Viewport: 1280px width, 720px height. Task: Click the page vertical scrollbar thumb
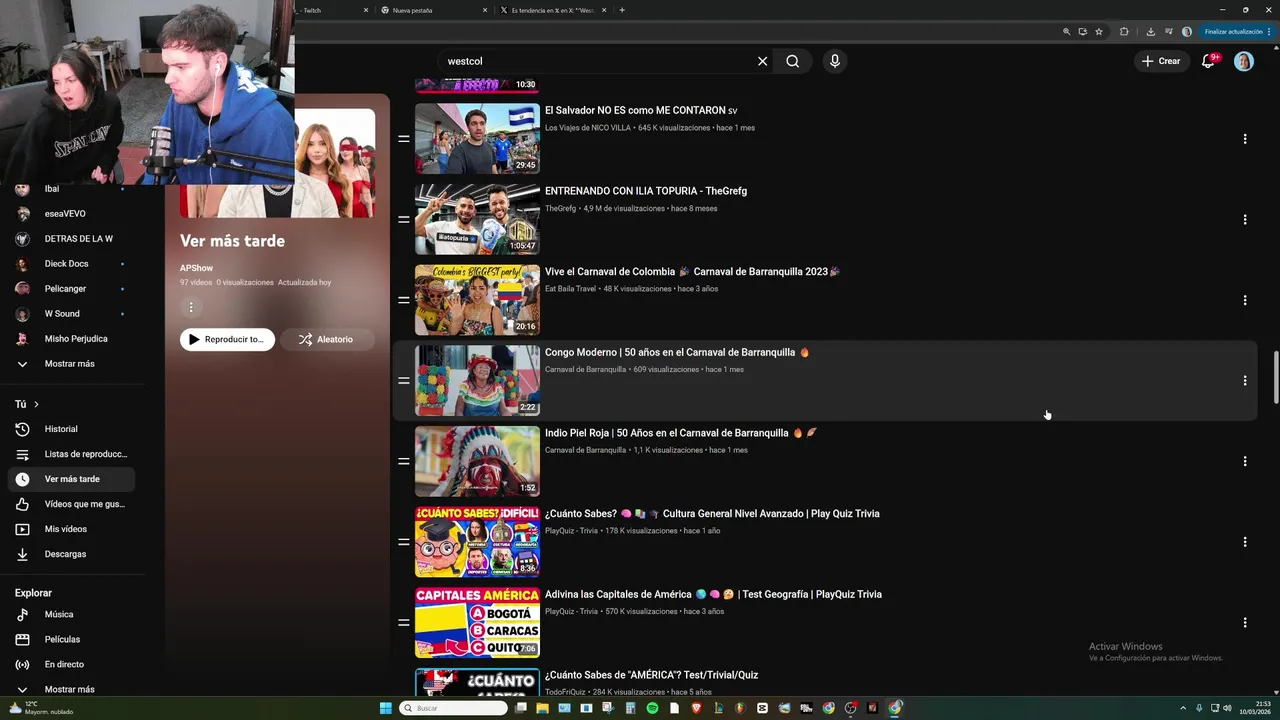point(1275,378)
